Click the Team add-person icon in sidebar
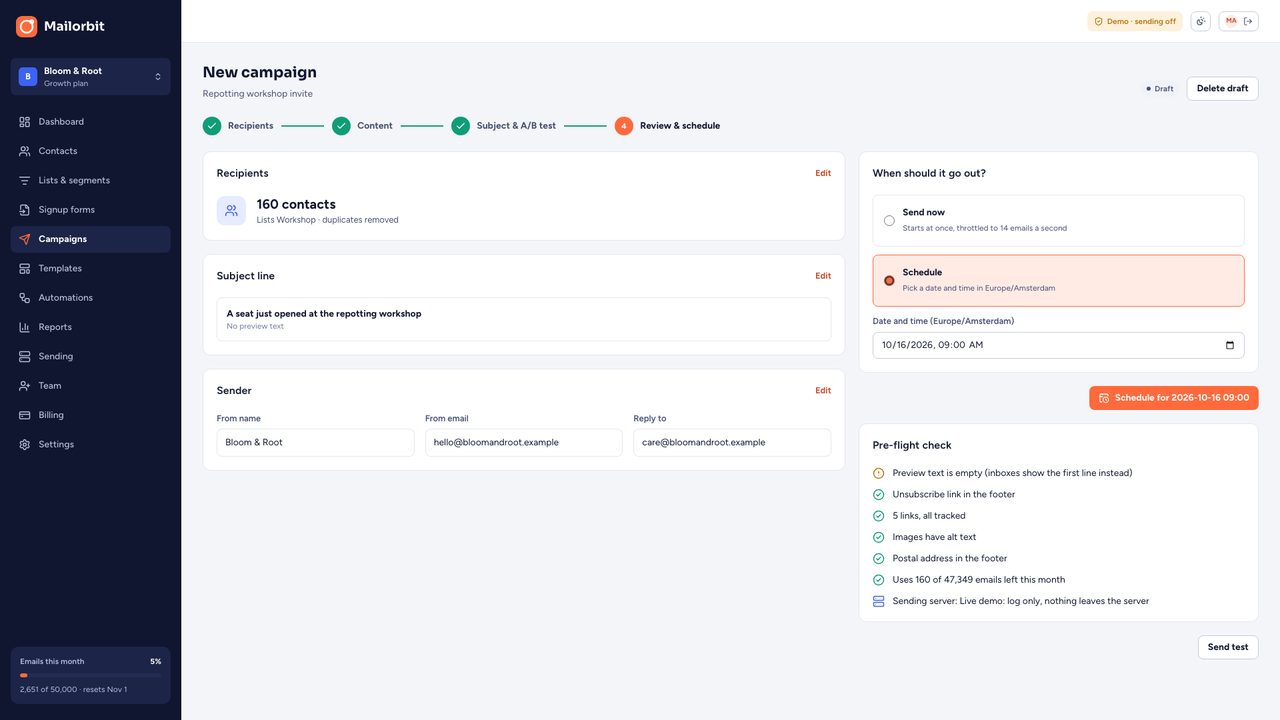 [25, 386]
